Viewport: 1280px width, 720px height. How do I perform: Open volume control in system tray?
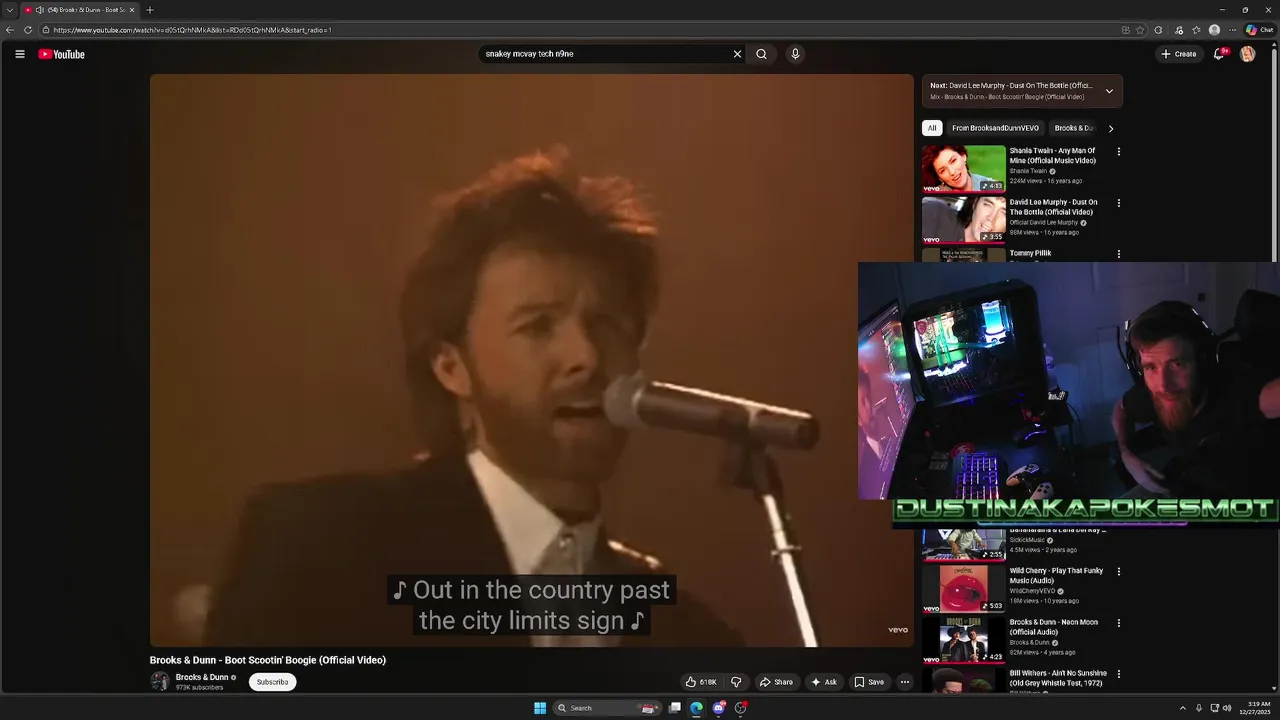(1227, 708)
